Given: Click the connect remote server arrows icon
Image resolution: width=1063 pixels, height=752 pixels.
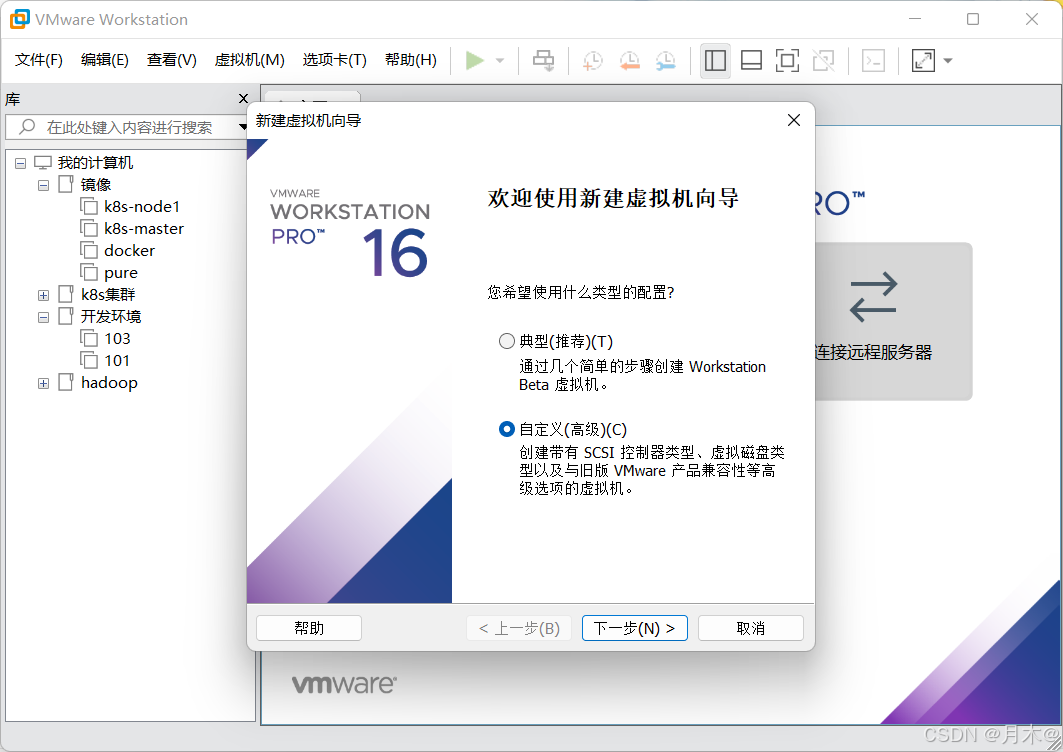Looking at the screenshot, I should 873,297.
